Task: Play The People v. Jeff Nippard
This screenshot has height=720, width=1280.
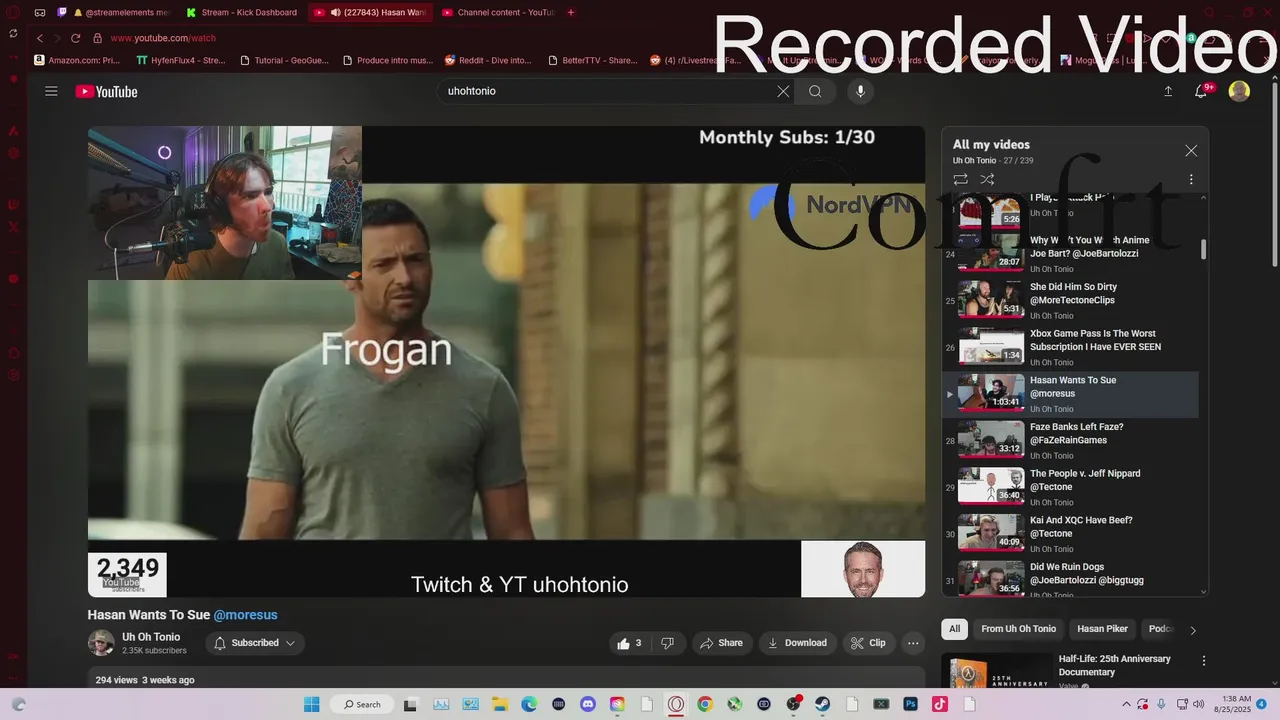Action: (x=1071, y=487)
